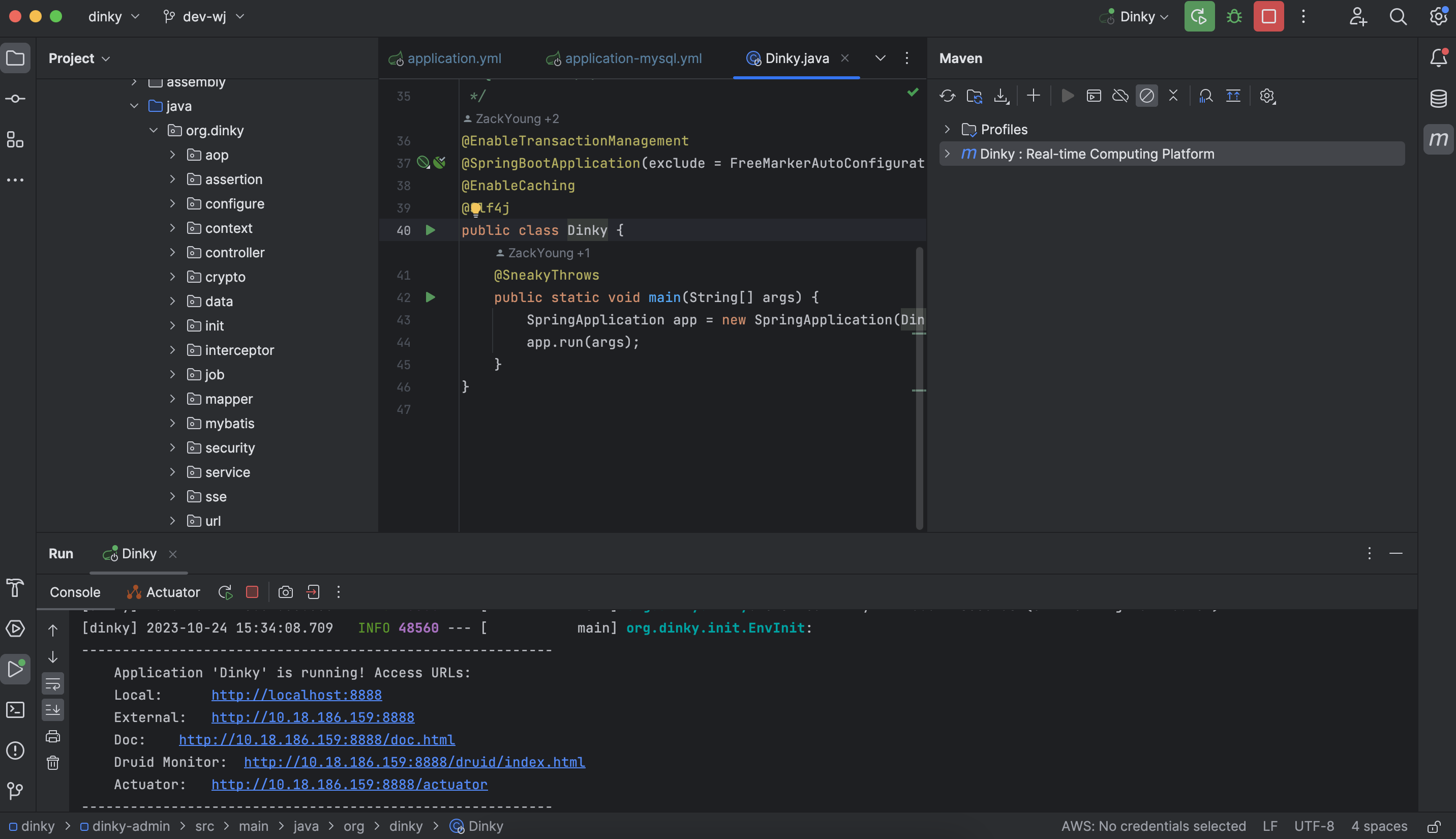
Task: Toggle Soft-Wrap in the console
Action: [52, 684]
